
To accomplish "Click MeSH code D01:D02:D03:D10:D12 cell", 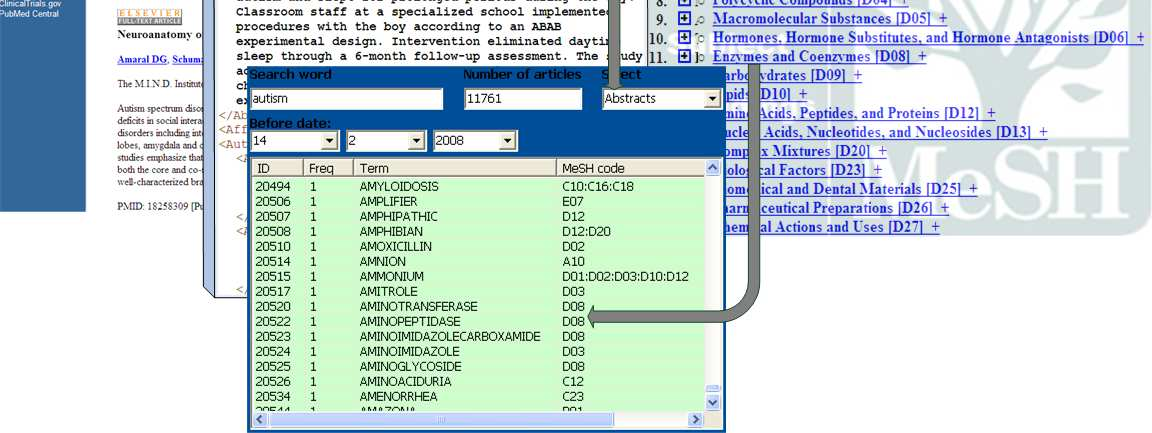I will (625, 276).
